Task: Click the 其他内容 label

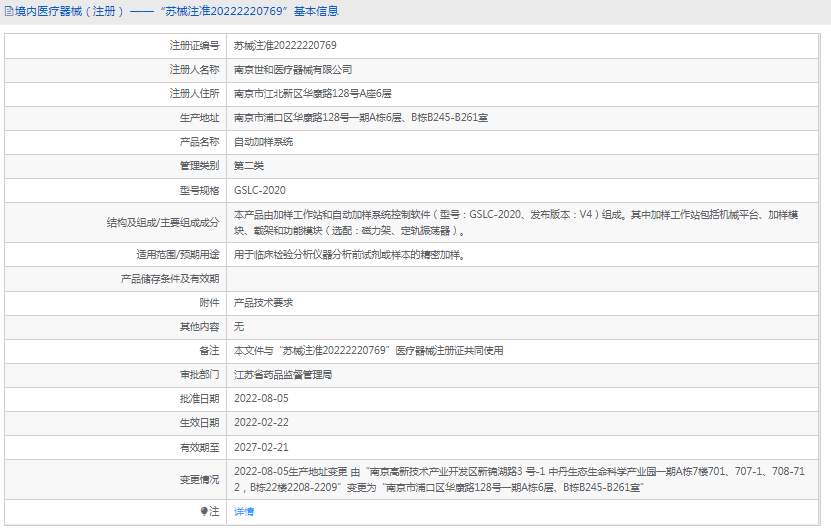Action: [x=199, y=326]
